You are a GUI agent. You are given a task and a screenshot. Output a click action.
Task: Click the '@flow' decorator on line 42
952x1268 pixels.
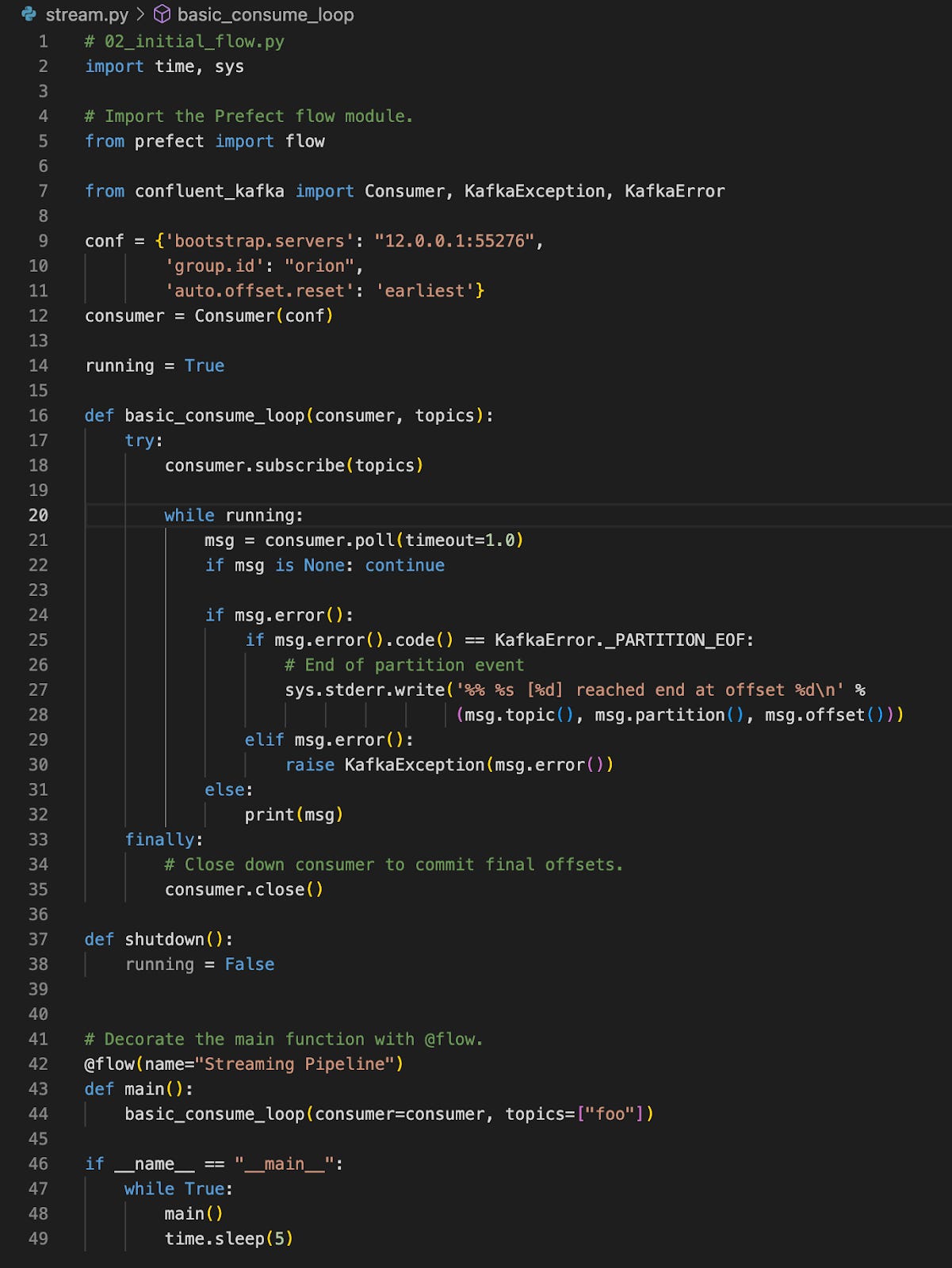[x=109, y=1064]
